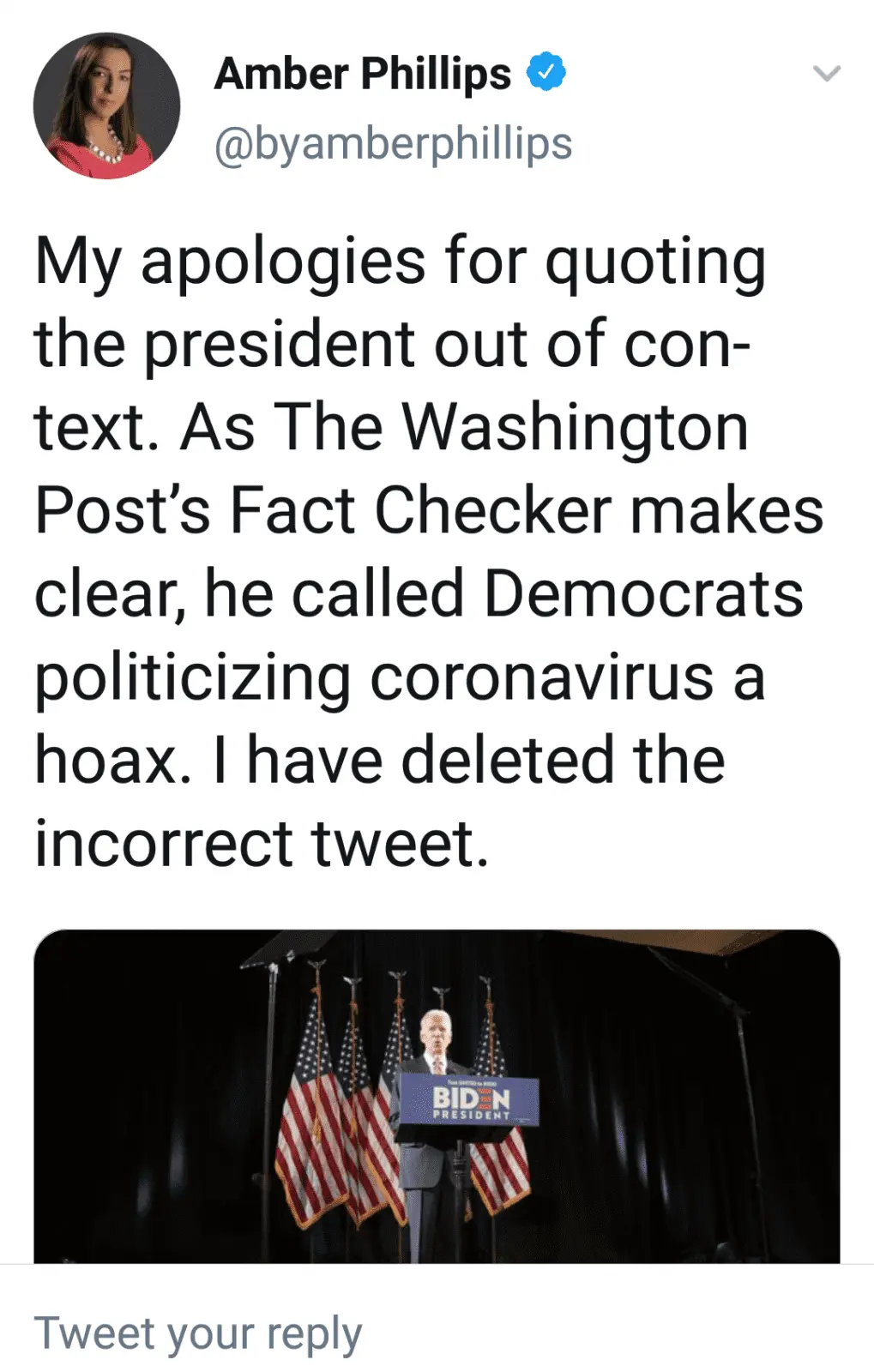Screen dimensions: 874x1372
Task: Click the Tweet your reply field
Action: pyautogui.click(x=199, y=1333)
